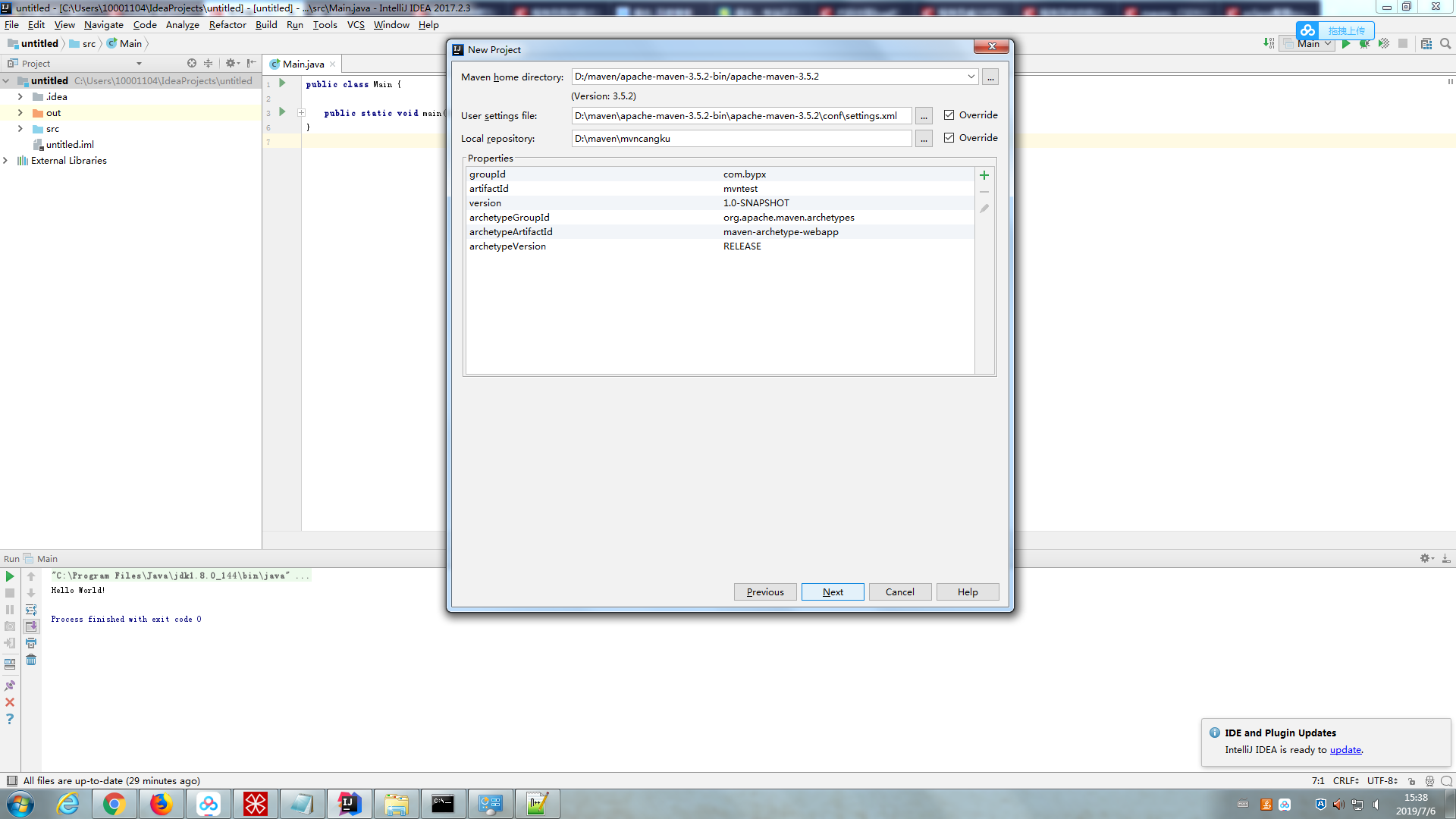Viewport: 1456px width, 819px height.
Task: Uncheck Override for User settings file
Action: (949, 115)
